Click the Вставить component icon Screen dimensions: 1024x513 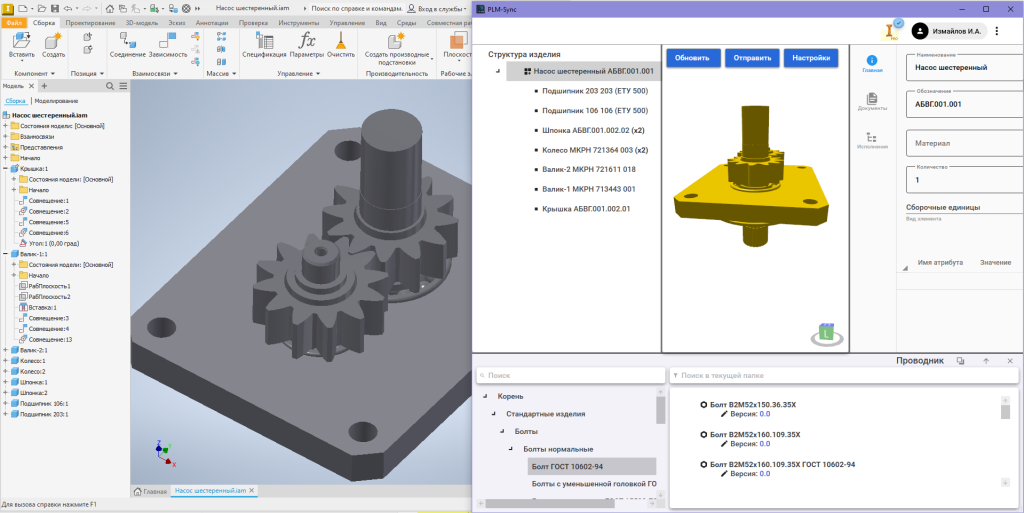coord(21,41)
